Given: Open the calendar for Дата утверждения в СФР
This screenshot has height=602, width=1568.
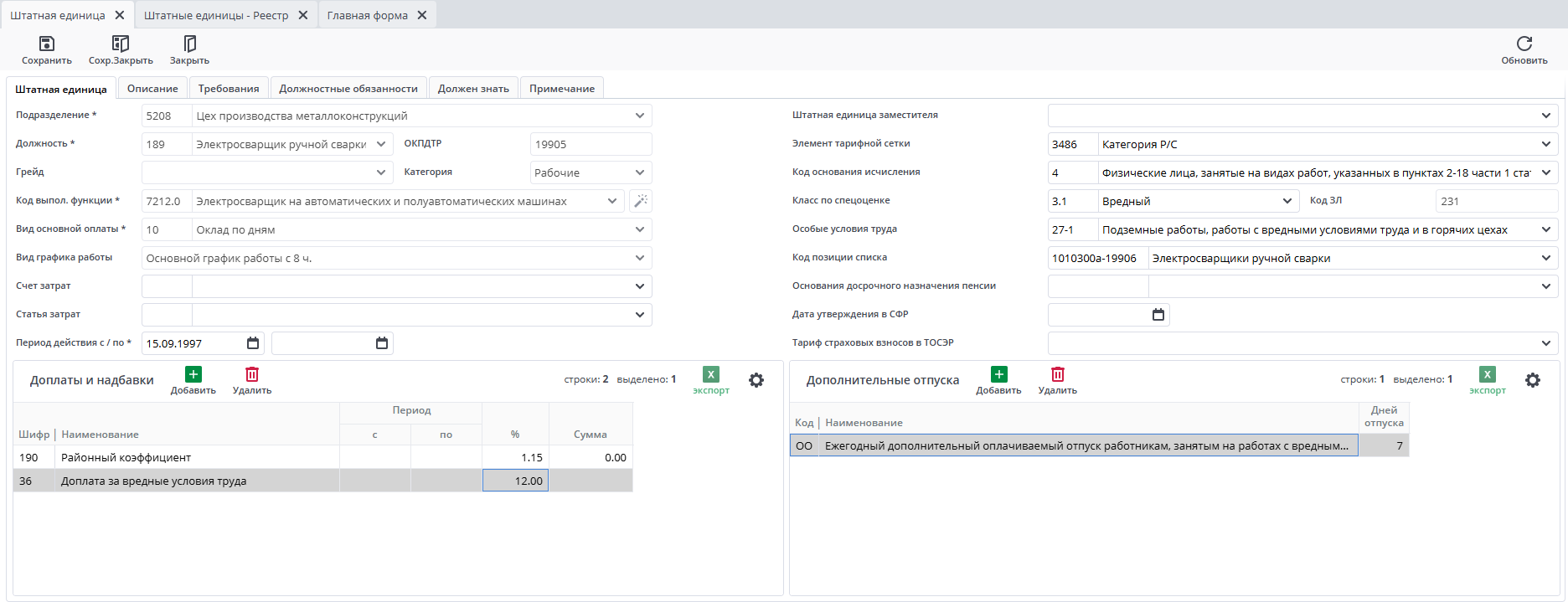Looking at the screenshot, I should (x=1158, y=315).
